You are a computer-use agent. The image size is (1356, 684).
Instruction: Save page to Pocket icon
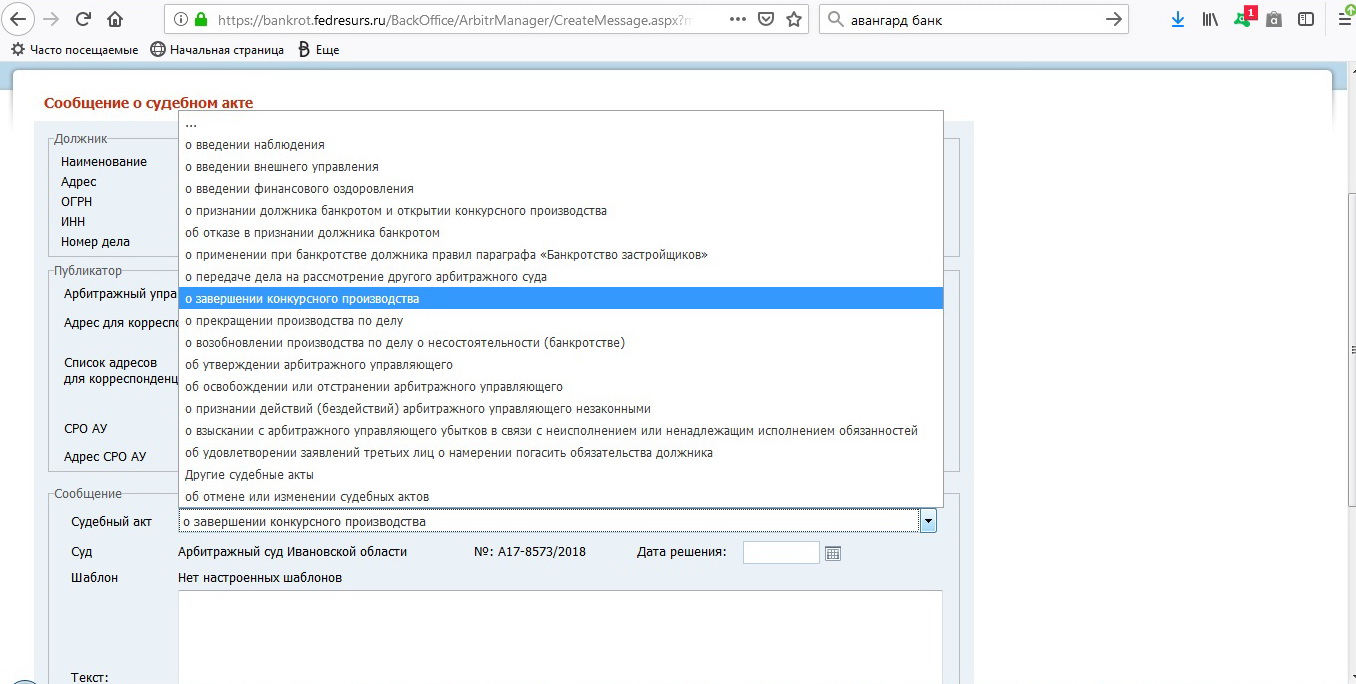click(x=765, y=19)
